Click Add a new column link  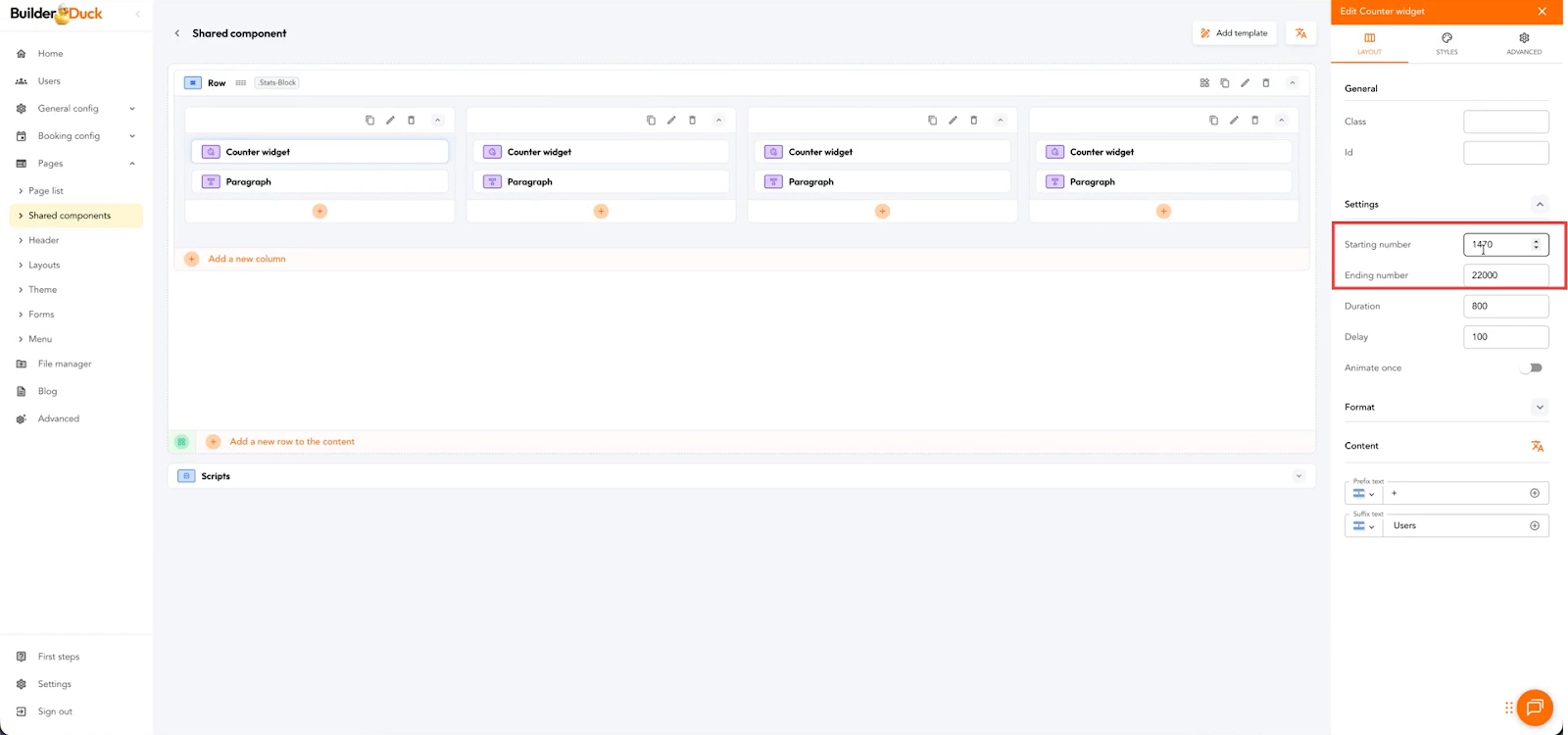point(247,260)
